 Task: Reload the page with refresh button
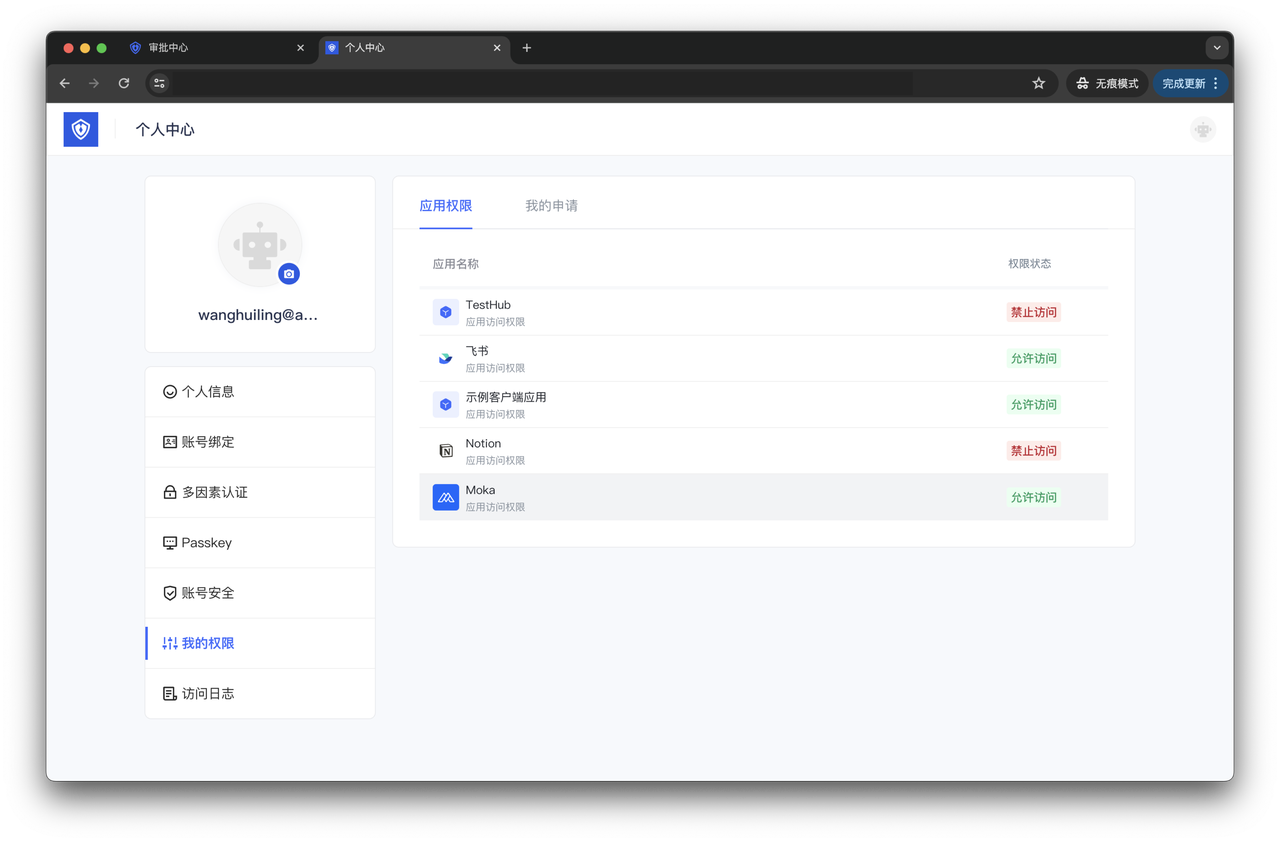pyautogui.click(x=124, y=83)
